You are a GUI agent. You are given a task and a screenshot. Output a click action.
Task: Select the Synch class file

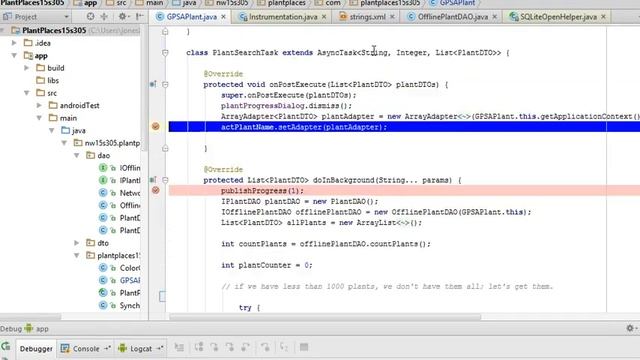[120, 305]
